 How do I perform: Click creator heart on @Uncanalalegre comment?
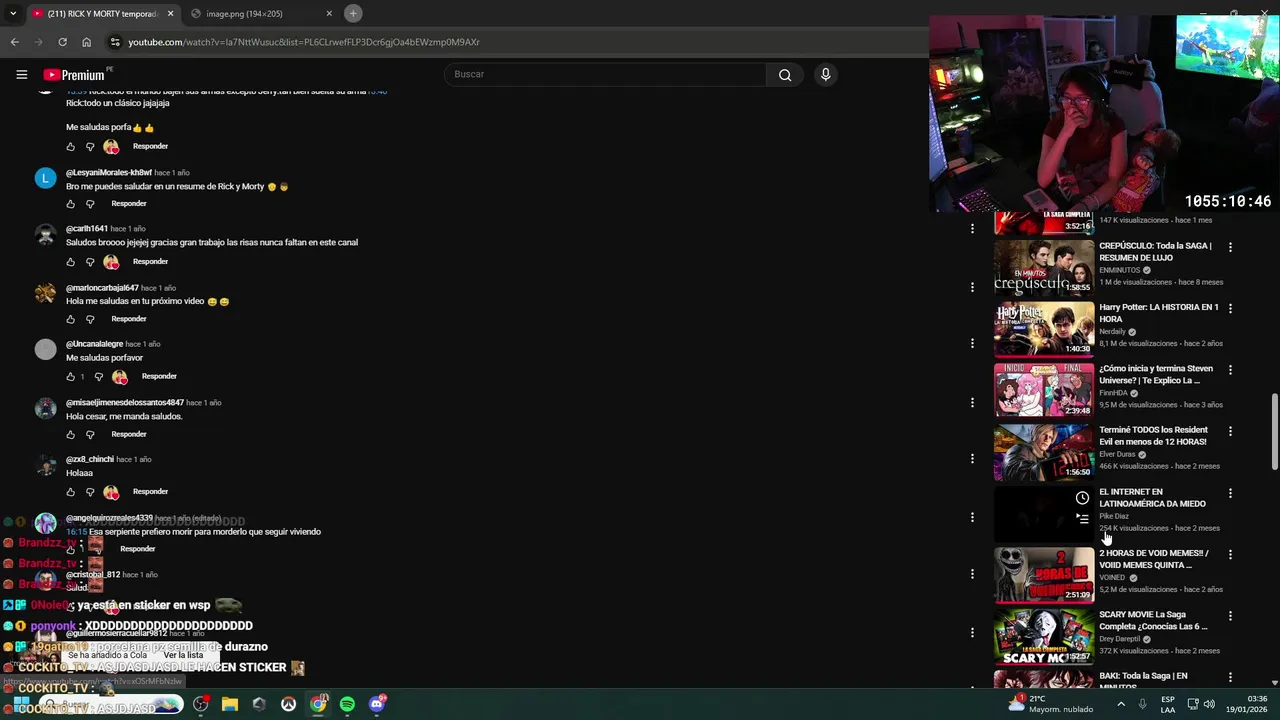coord(120,377)
